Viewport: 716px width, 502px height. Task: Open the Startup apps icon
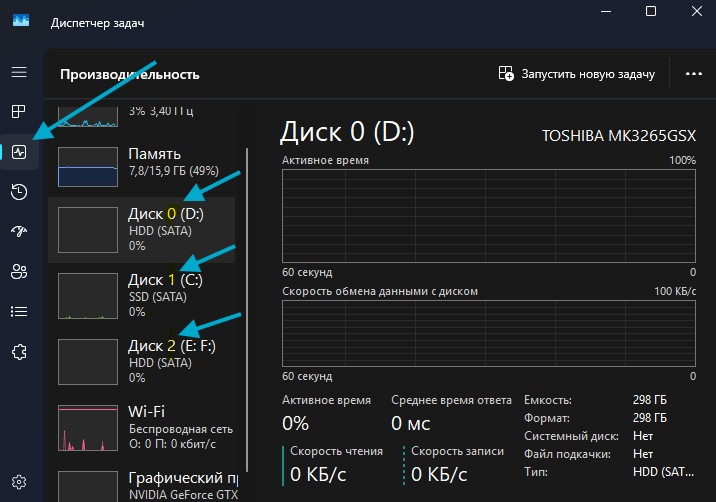pyautogui.click(x=19, y=231)
